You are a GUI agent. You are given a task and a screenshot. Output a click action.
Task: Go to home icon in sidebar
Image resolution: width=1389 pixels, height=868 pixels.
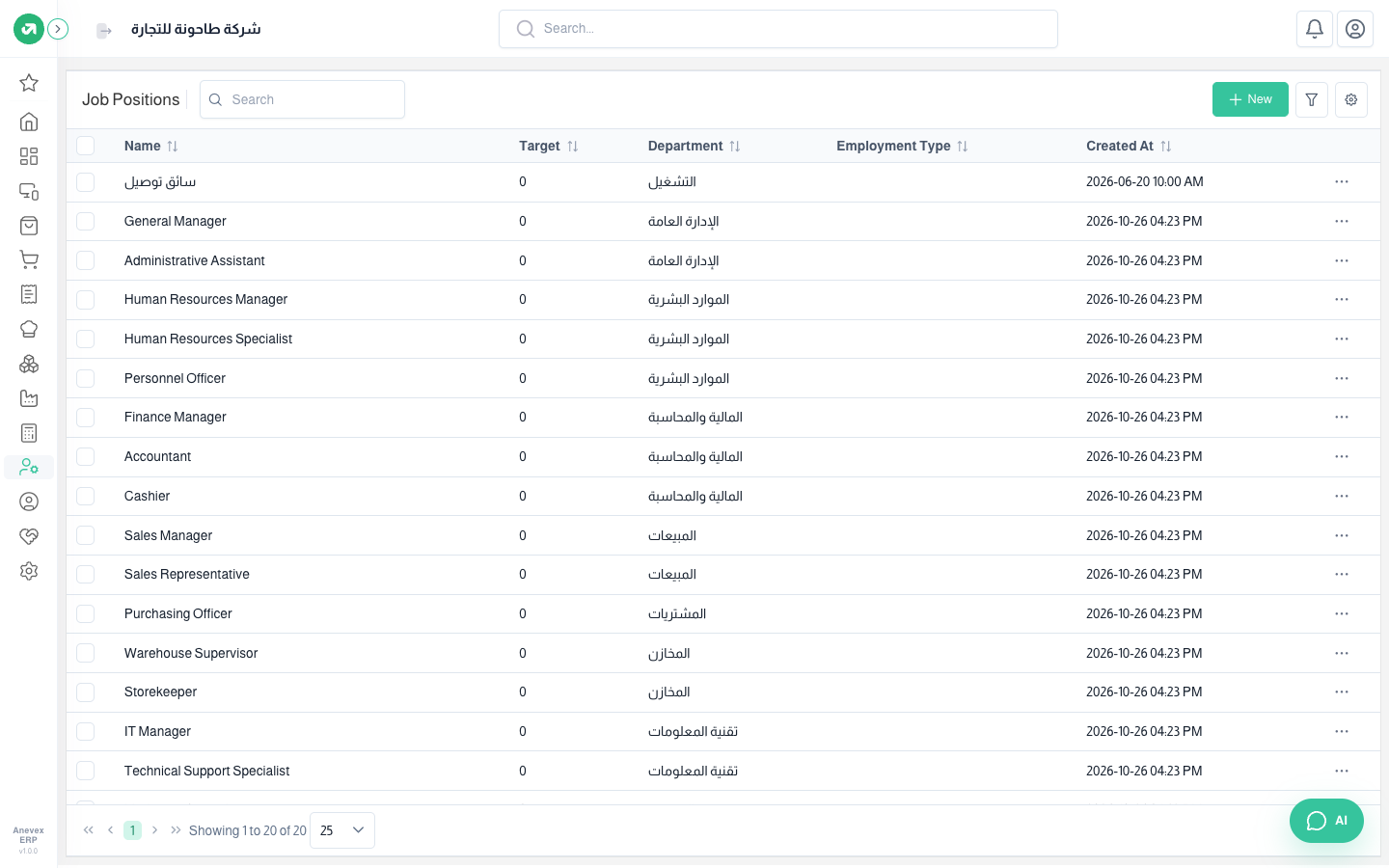click(x=29, y=122)
